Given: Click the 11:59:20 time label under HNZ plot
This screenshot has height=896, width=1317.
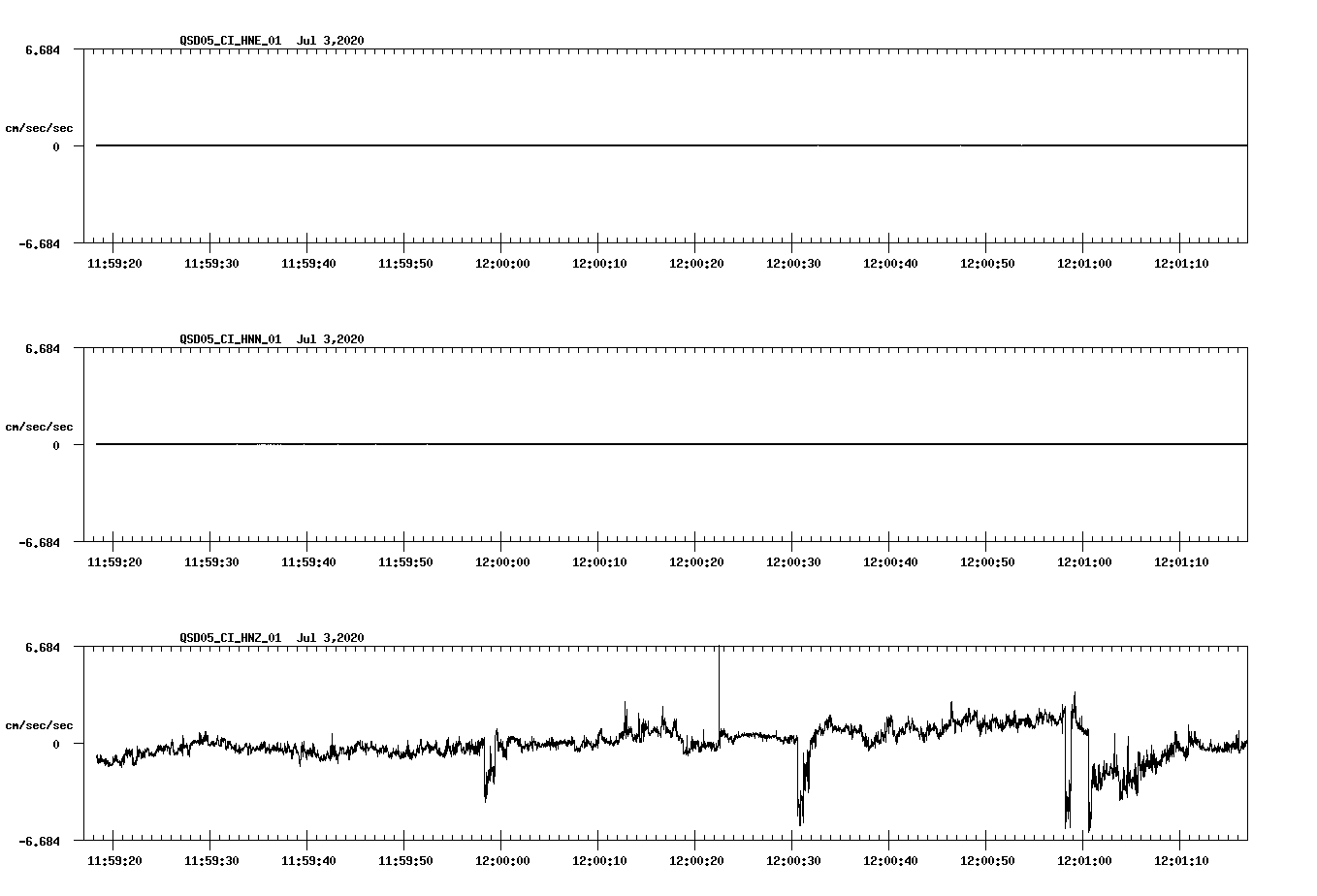Looking at the screenshot, I should pos(114,860).
